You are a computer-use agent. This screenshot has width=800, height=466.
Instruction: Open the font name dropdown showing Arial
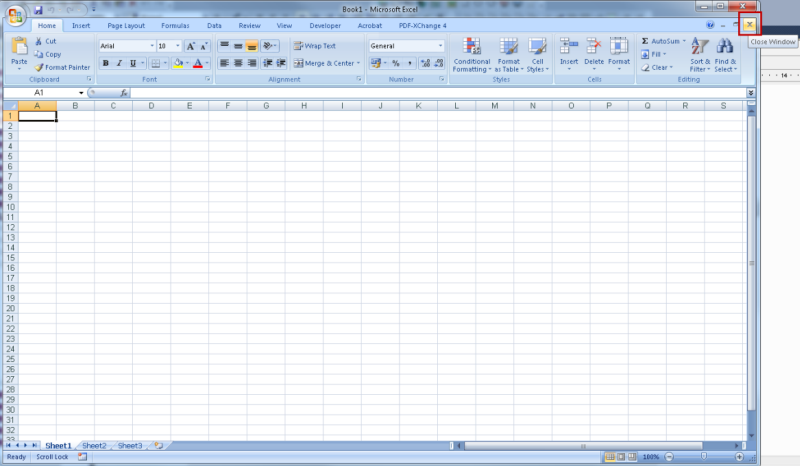pos(152,46)
